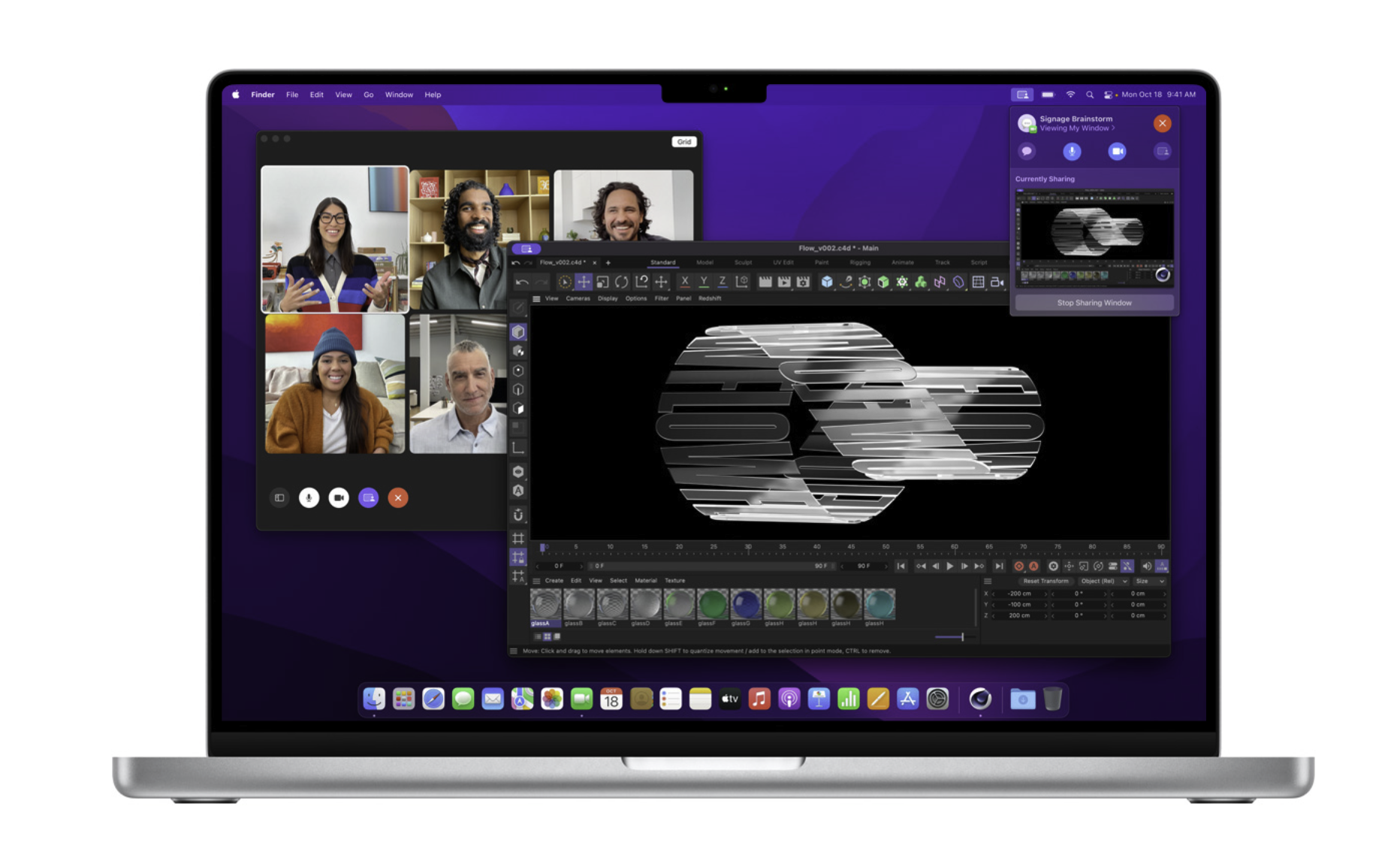1400x846 pixels.
Task: Add a Camera object from toolbar
Action: pyautogui.click(x=997, y=282)
